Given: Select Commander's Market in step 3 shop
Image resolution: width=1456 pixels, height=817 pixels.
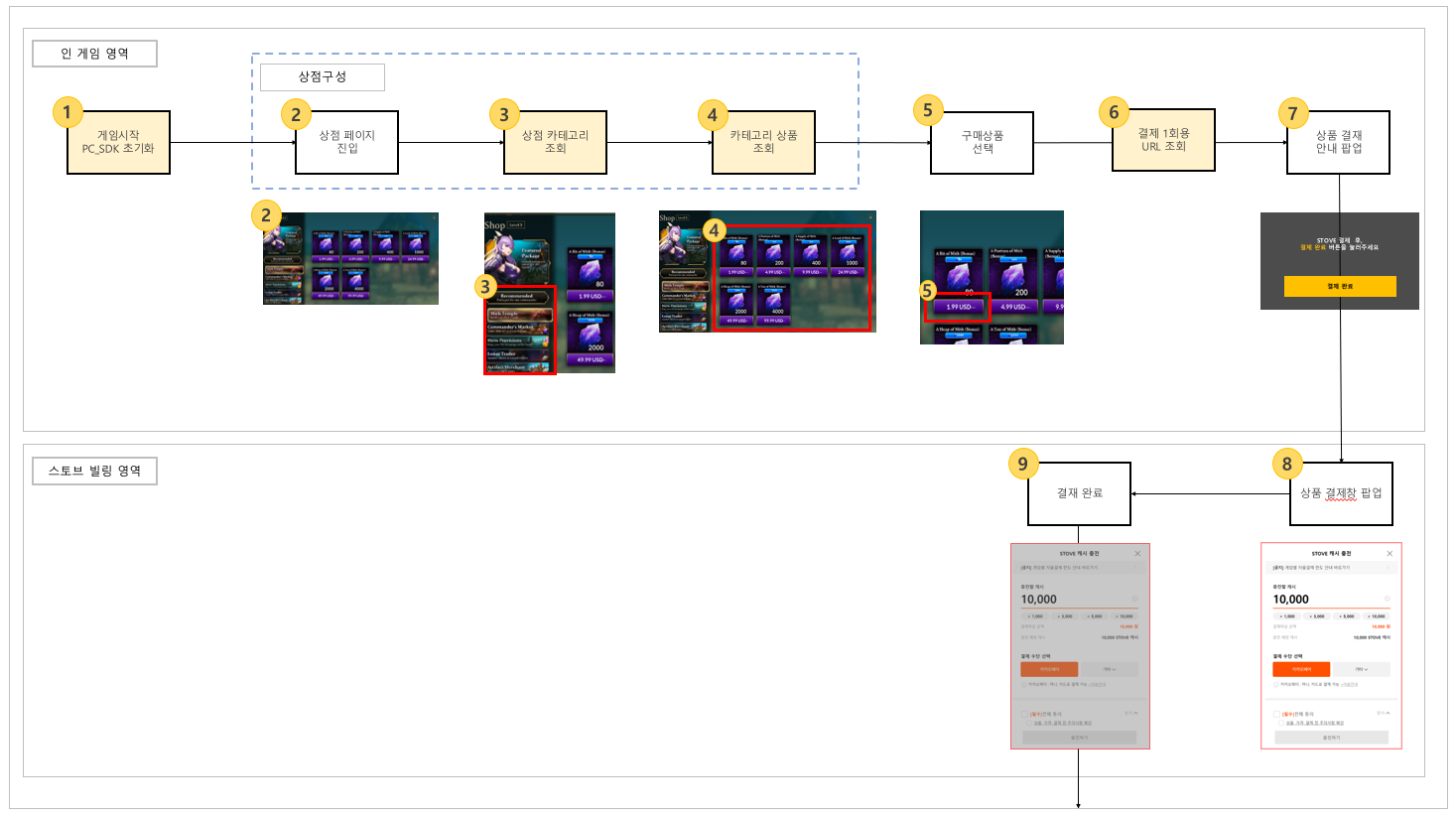Looking at the screenshot, I should [x=517, y=329].
